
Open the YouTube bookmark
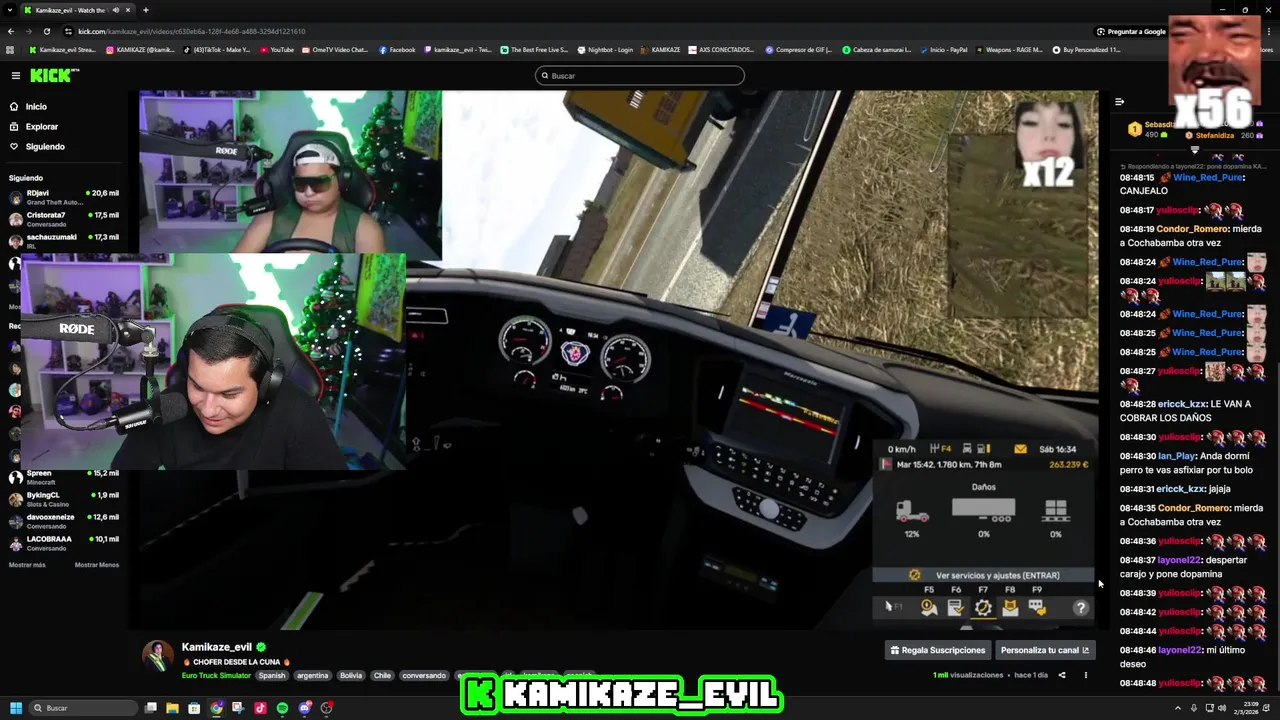pos(277,49)
